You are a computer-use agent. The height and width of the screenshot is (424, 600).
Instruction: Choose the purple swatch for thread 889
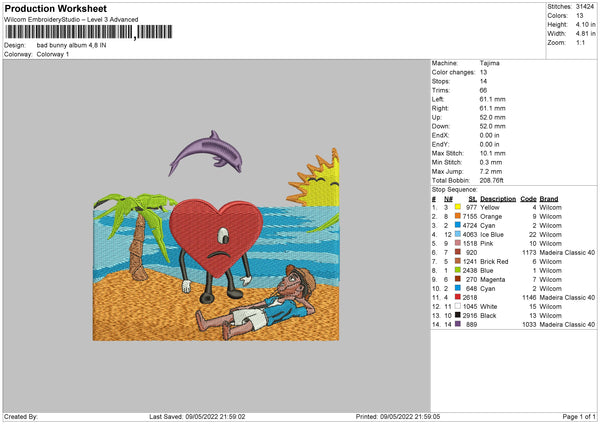pos(458,324)
